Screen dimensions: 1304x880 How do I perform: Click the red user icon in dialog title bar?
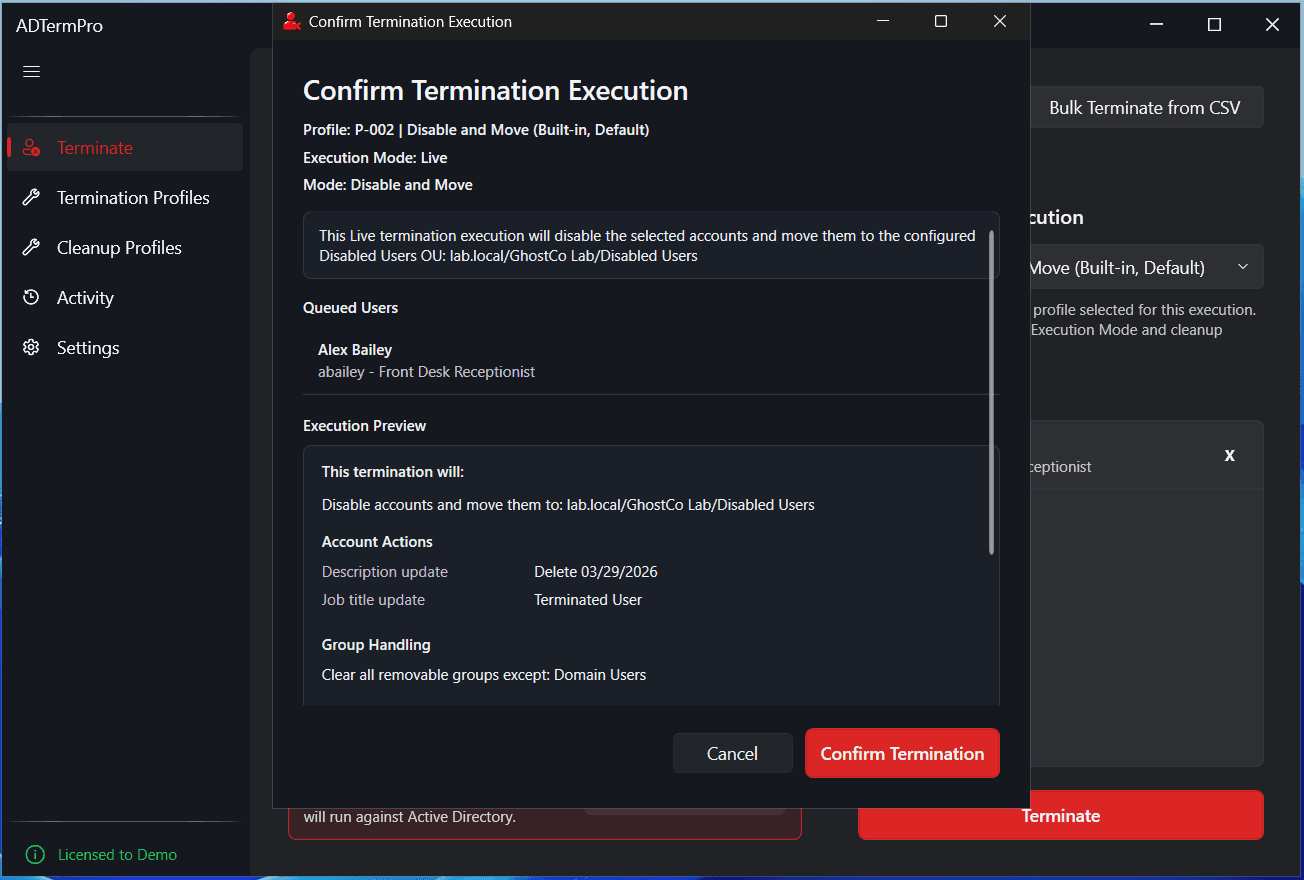point(292,20)
